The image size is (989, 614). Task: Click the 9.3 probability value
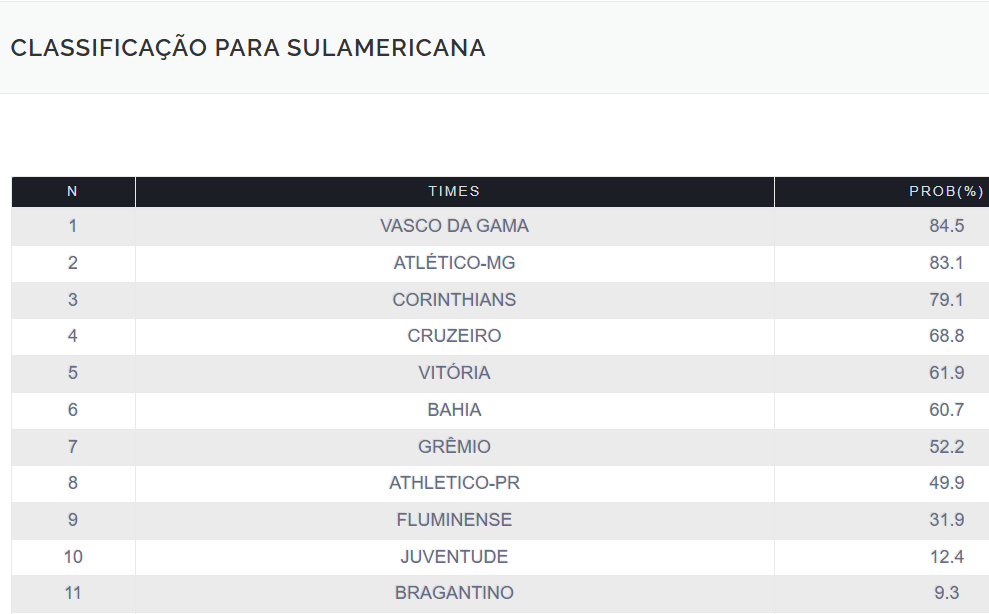946,593
